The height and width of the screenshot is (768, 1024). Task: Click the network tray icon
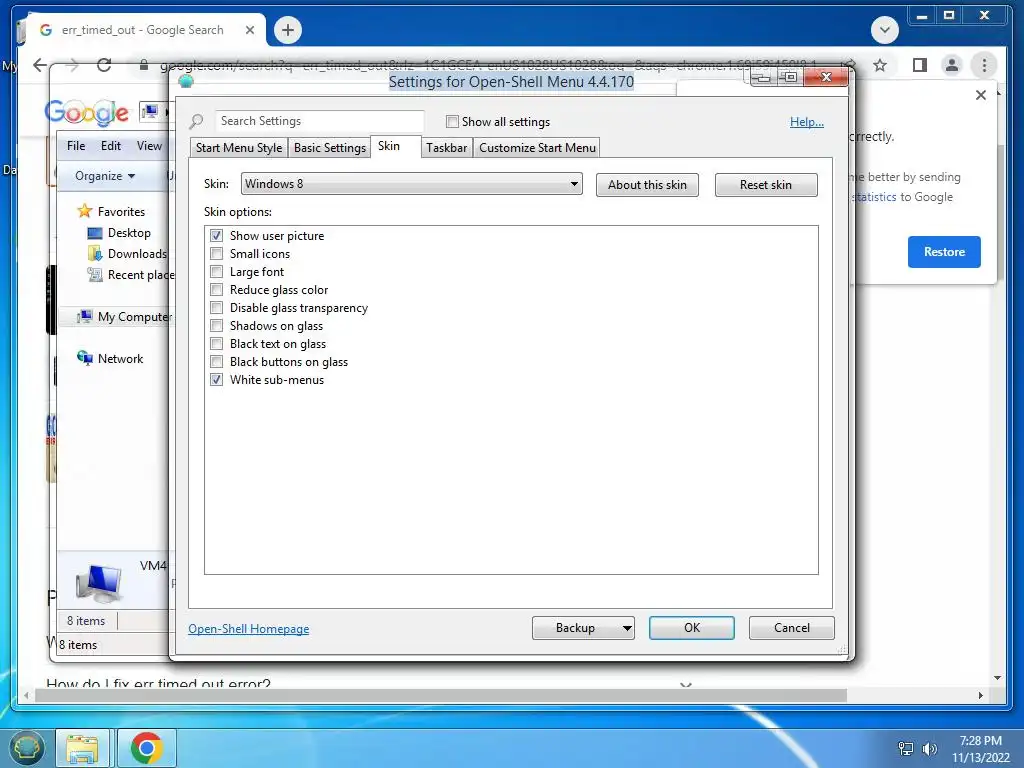coord(906,749)
